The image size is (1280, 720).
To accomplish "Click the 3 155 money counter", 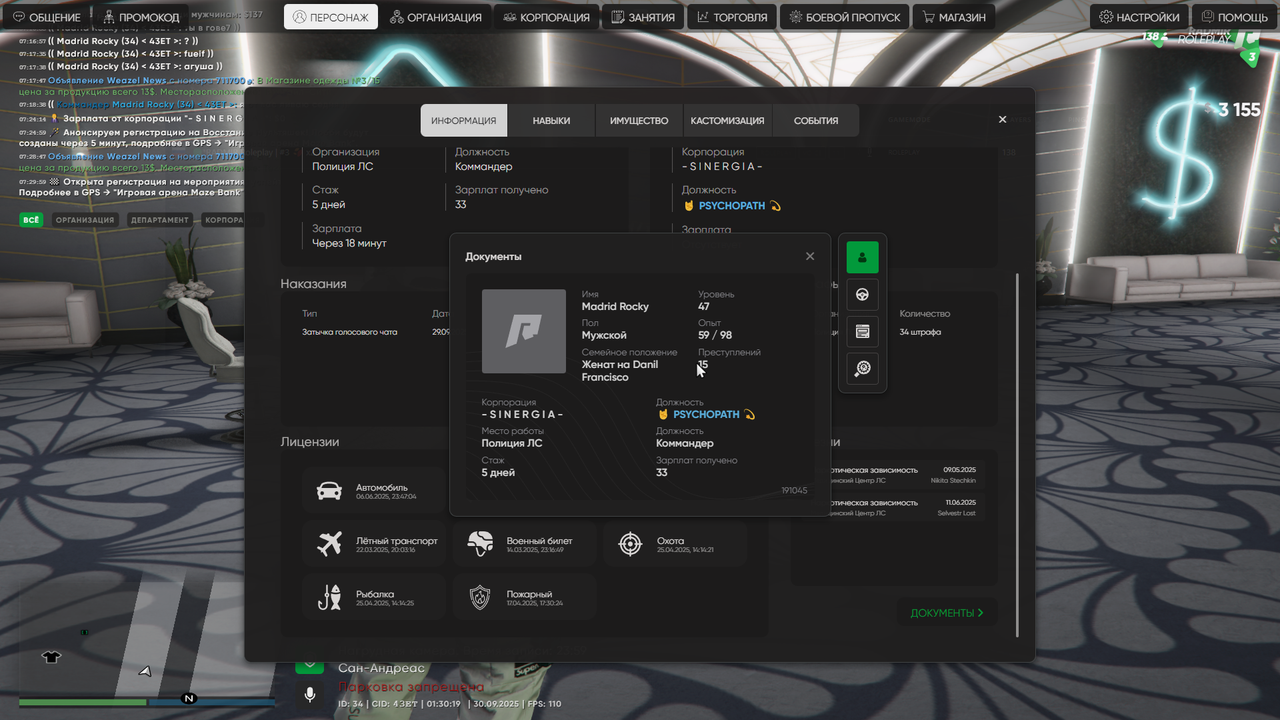I will pos(1239,110).
